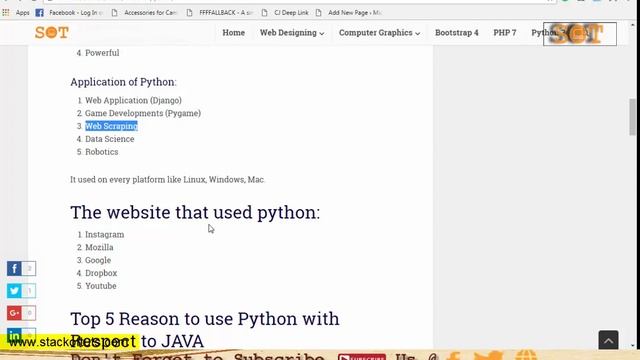This screenshot has width=640, height=360.
Task: Click the Game Developments (Pygame) list item
Action: 143,113
